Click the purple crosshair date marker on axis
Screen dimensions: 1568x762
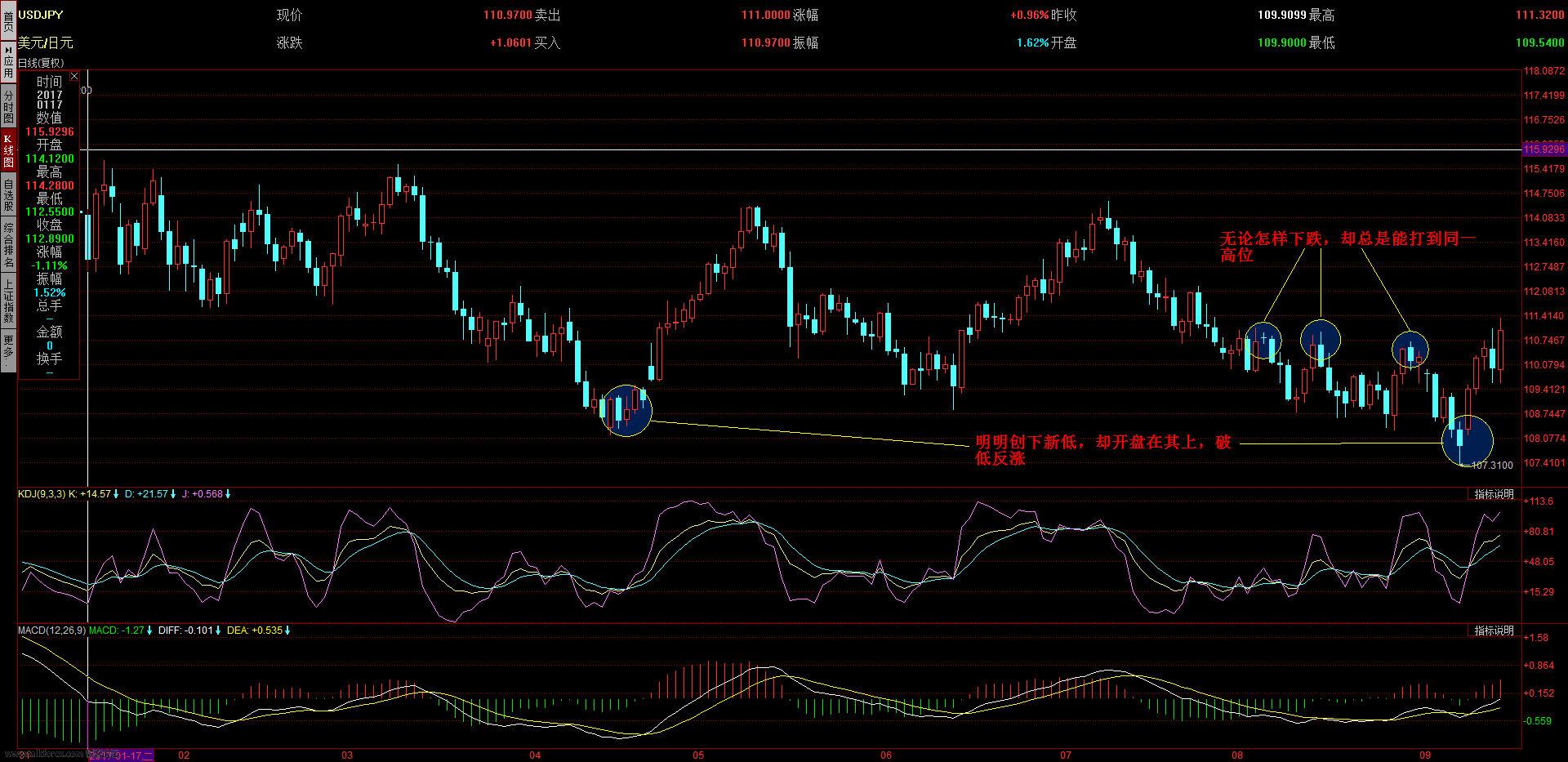tap(121, 755)
